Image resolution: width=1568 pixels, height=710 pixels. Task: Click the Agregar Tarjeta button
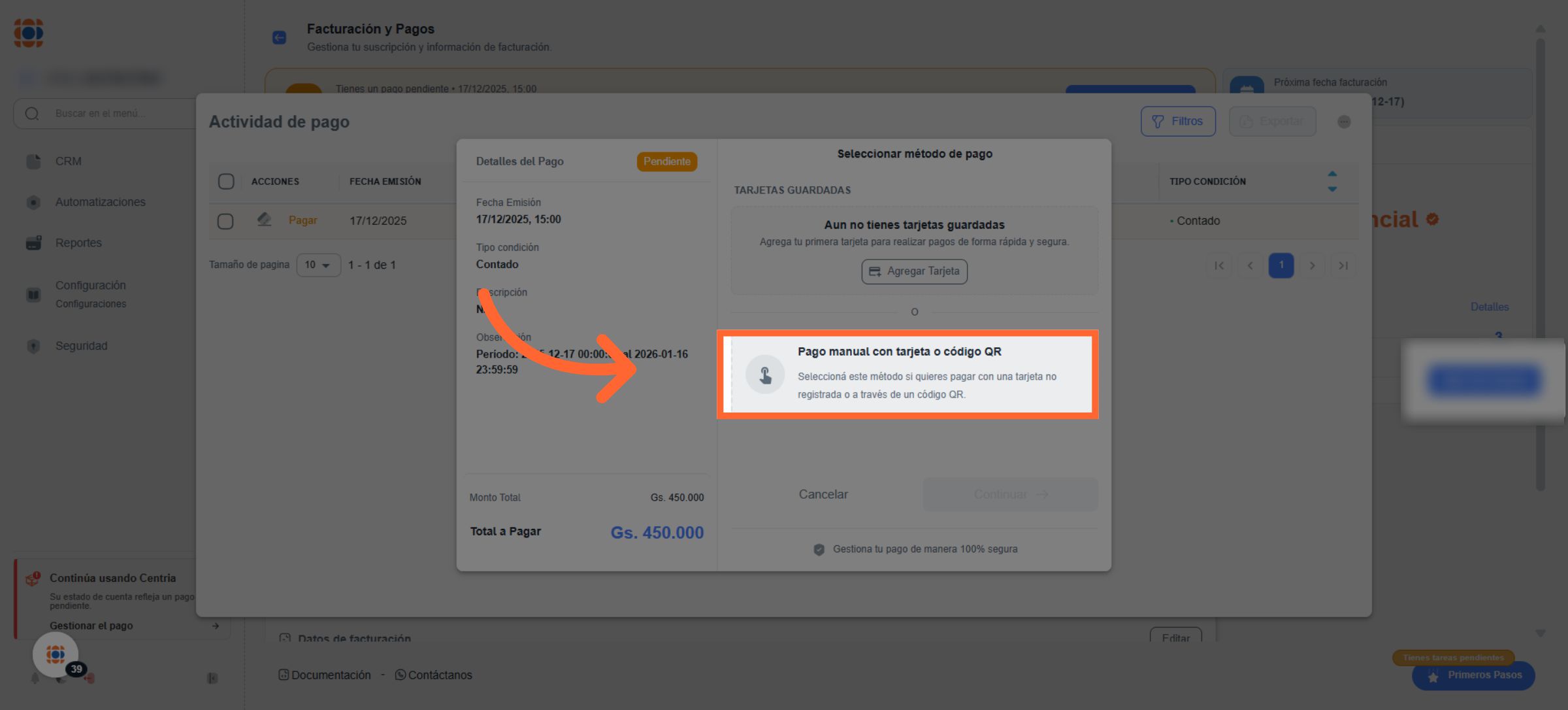click(x=914, y=271)
